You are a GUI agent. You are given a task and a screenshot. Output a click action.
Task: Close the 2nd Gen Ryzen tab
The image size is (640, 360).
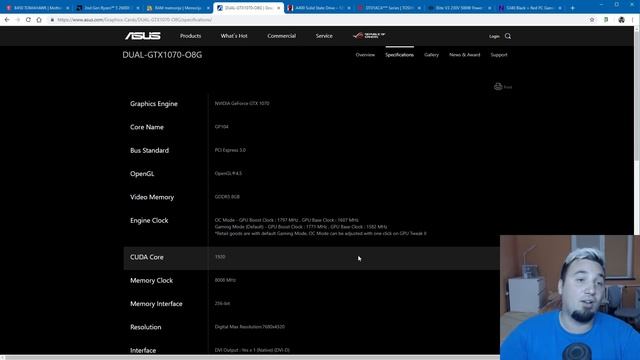(138, 8)
